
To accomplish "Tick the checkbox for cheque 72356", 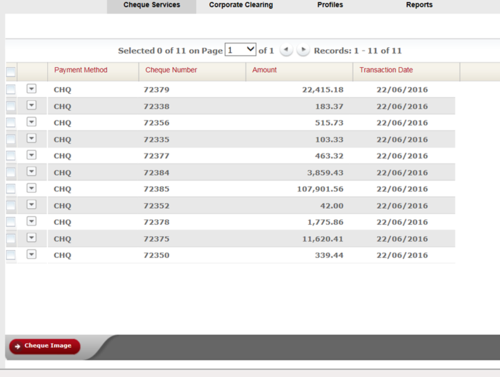I will (x=11, y=122).
